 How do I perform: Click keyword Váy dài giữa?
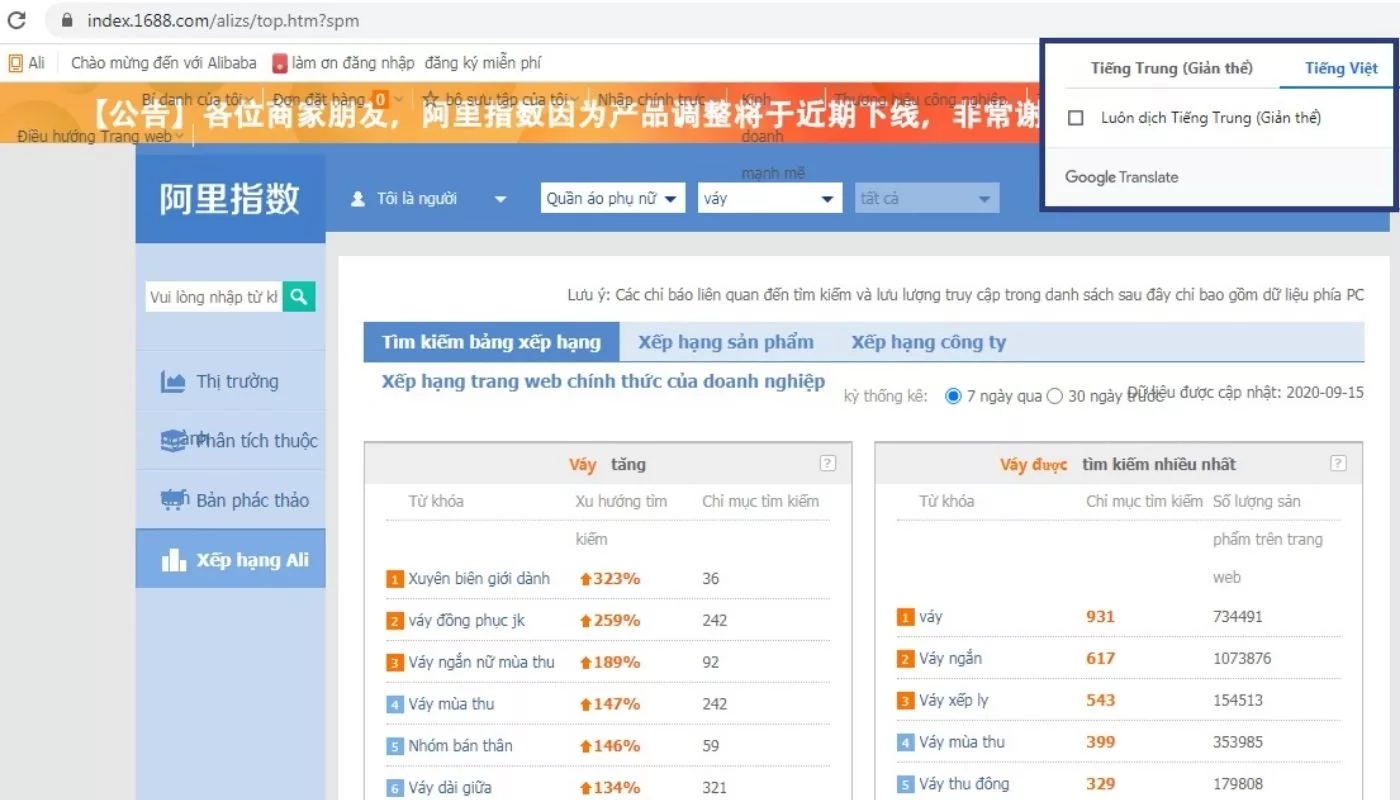point(450,788)
